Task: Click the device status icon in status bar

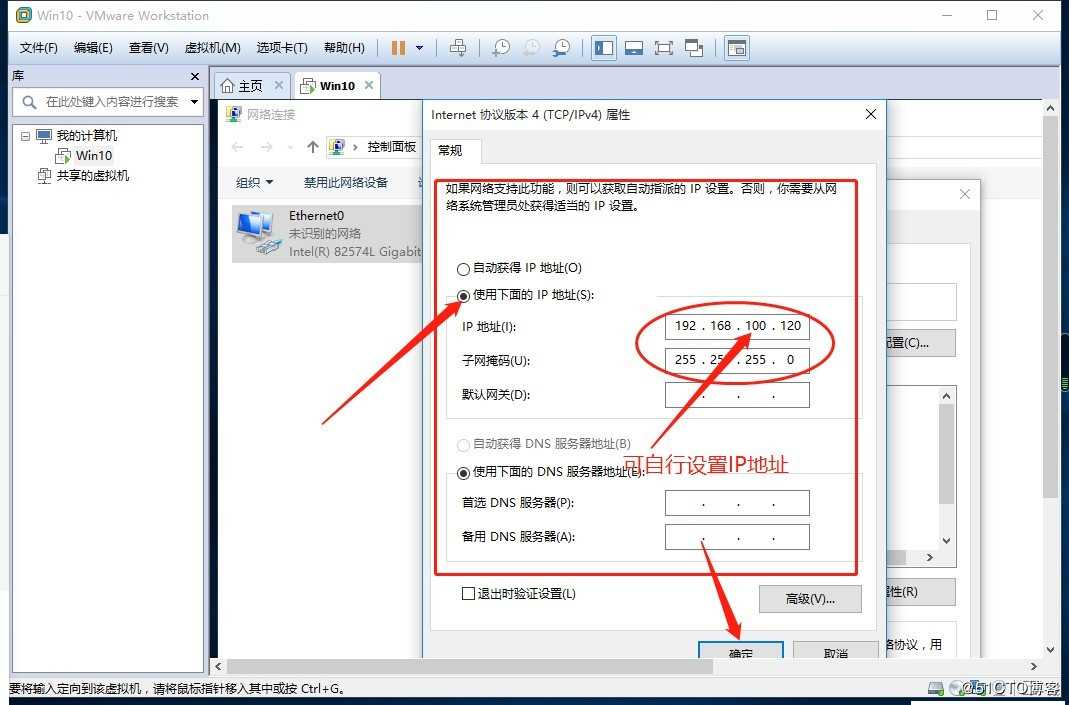Action: pyautogui.click(x=936, y=688)
